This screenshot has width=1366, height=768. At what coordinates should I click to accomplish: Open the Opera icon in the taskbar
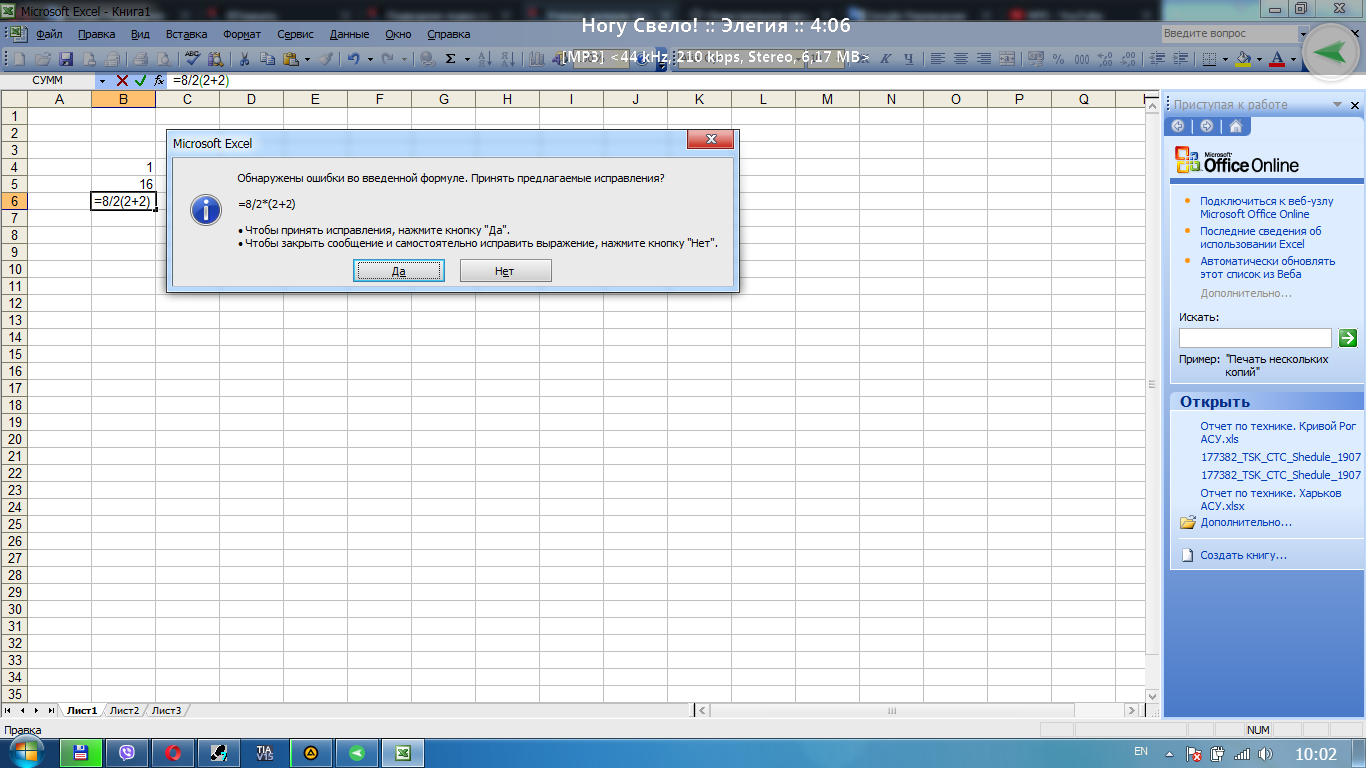coord(173,753)
